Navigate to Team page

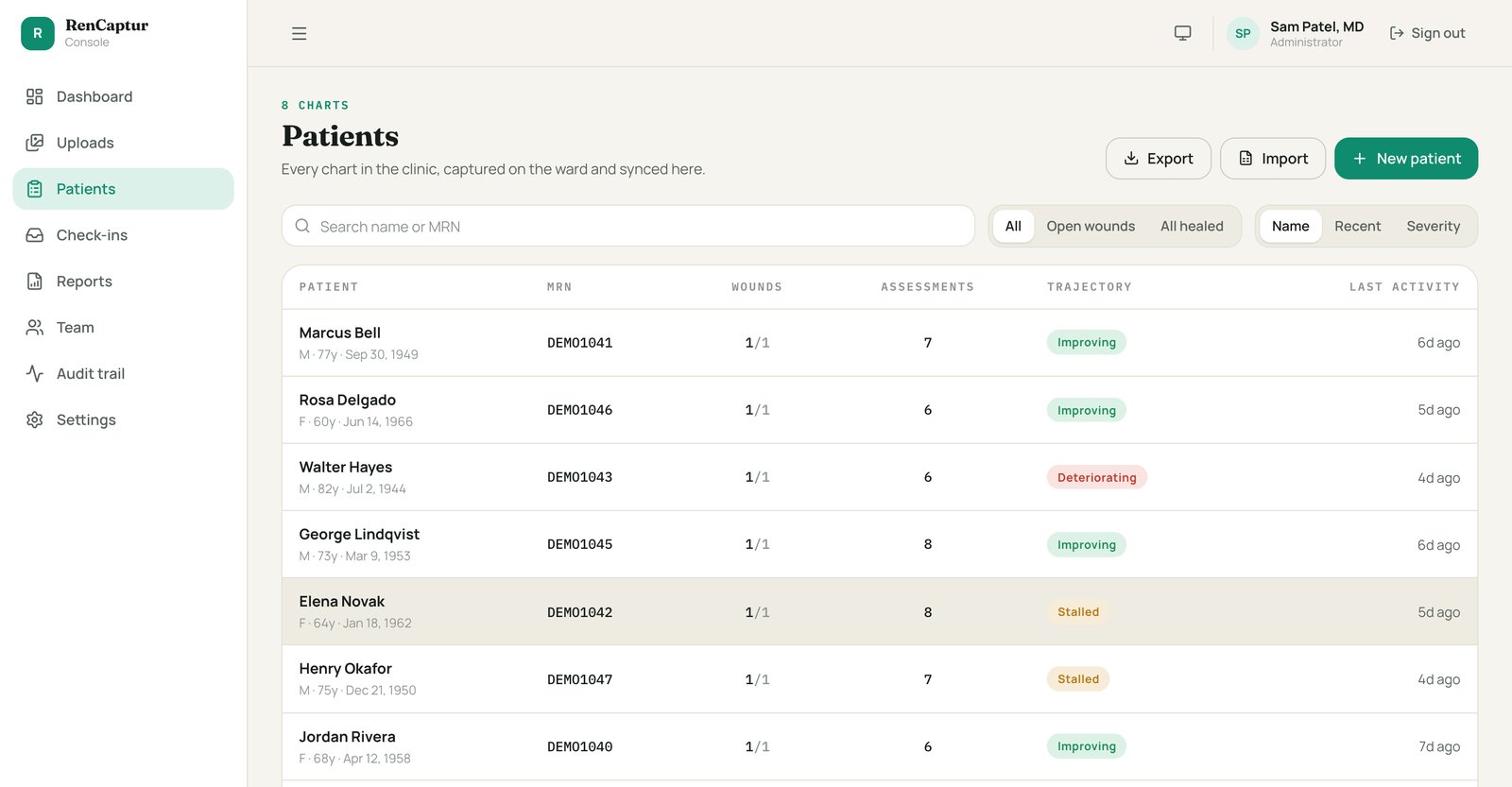[123, 328]
